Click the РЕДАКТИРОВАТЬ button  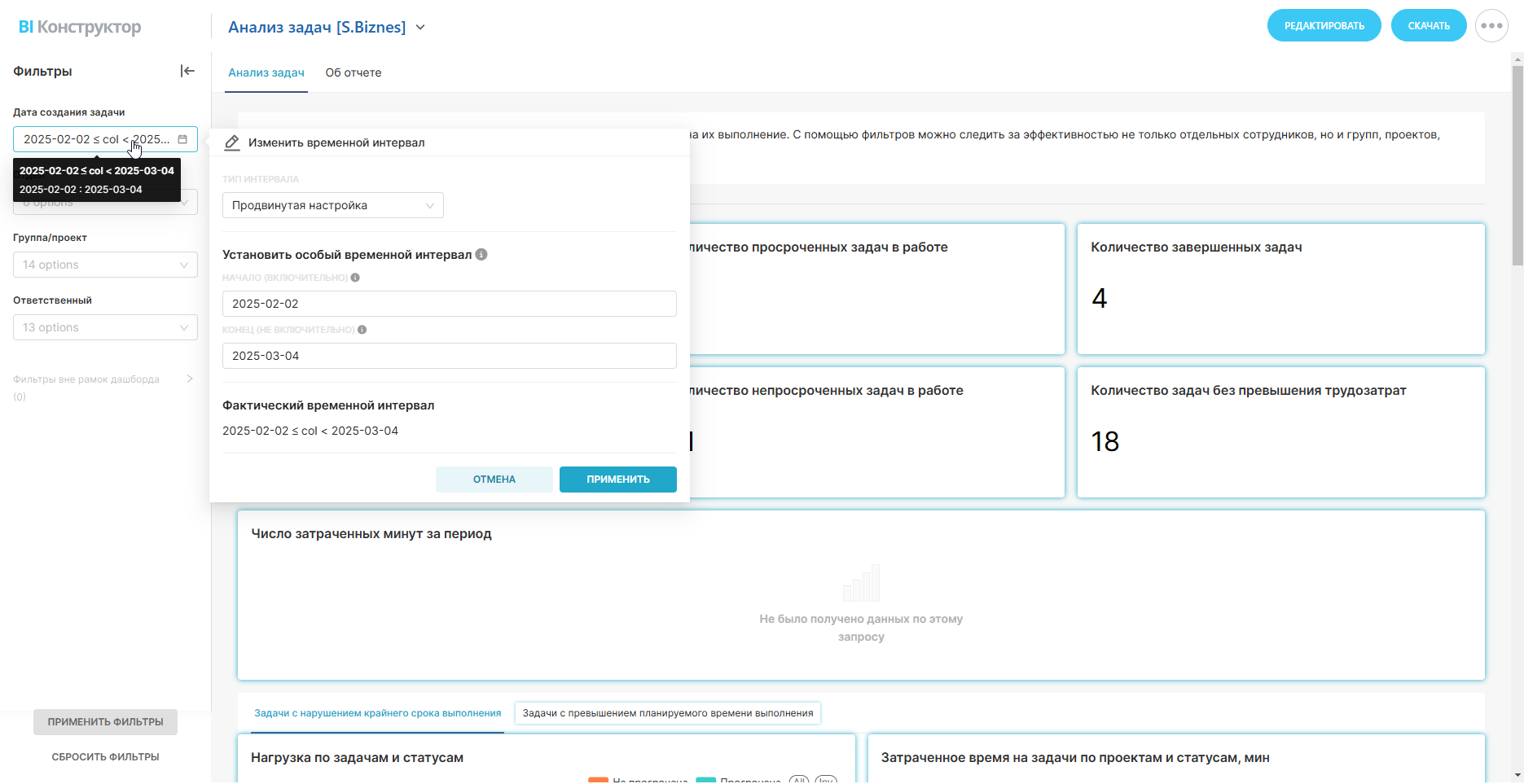1324,26
